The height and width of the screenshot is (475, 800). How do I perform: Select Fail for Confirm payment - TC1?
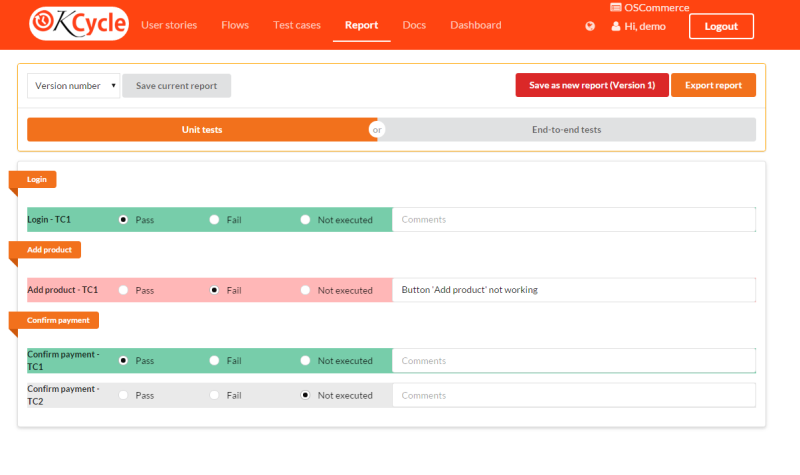[214, 360]
